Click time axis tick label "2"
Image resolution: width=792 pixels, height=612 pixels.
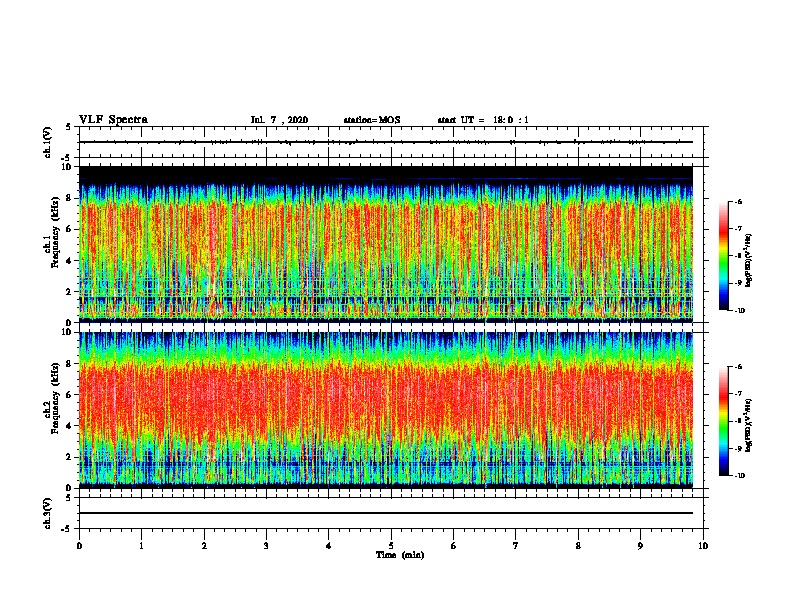point(204,545)
